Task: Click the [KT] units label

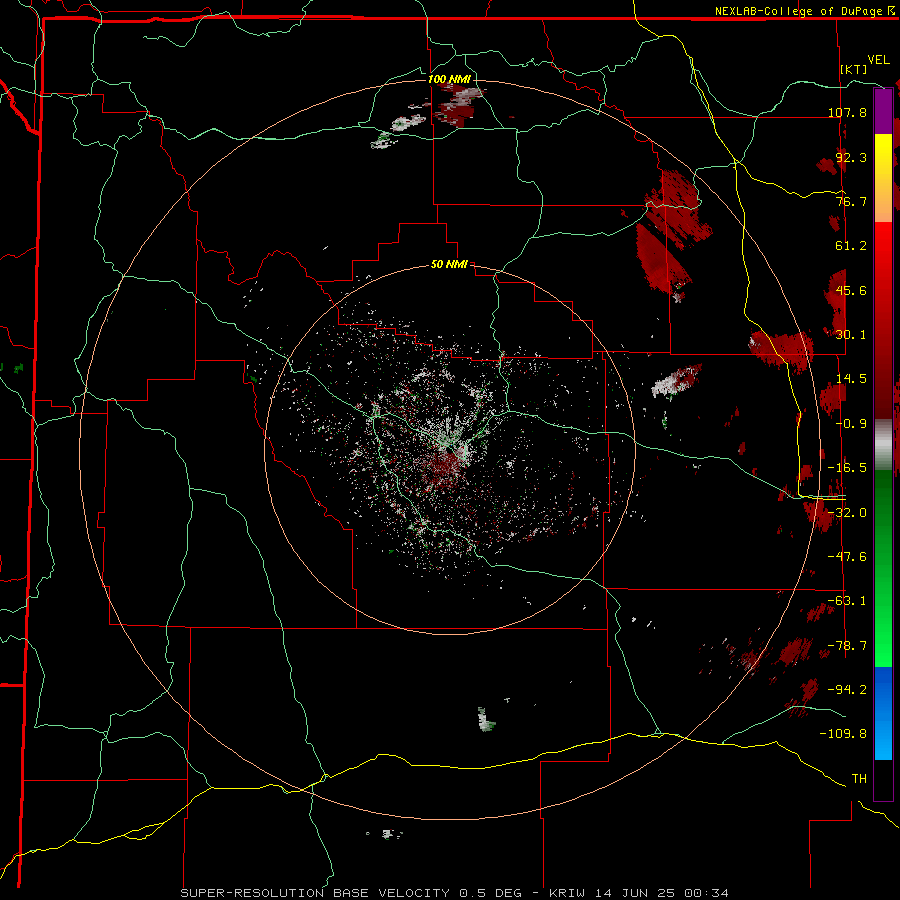Action: [854, 69]
